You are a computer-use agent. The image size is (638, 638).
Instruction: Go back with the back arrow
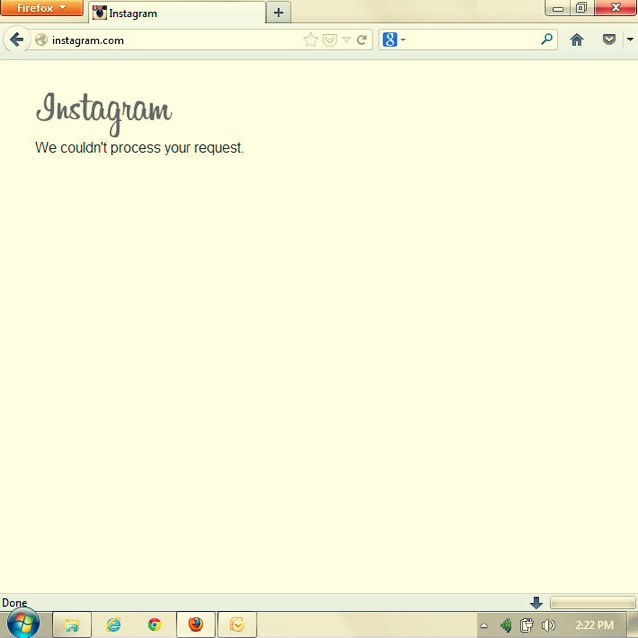point(16,40)
